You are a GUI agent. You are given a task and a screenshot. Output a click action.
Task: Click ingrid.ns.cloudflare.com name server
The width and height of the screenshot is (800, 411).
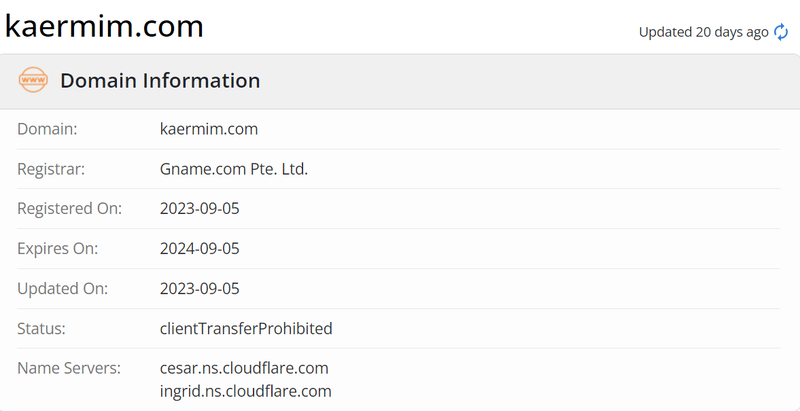245,391
